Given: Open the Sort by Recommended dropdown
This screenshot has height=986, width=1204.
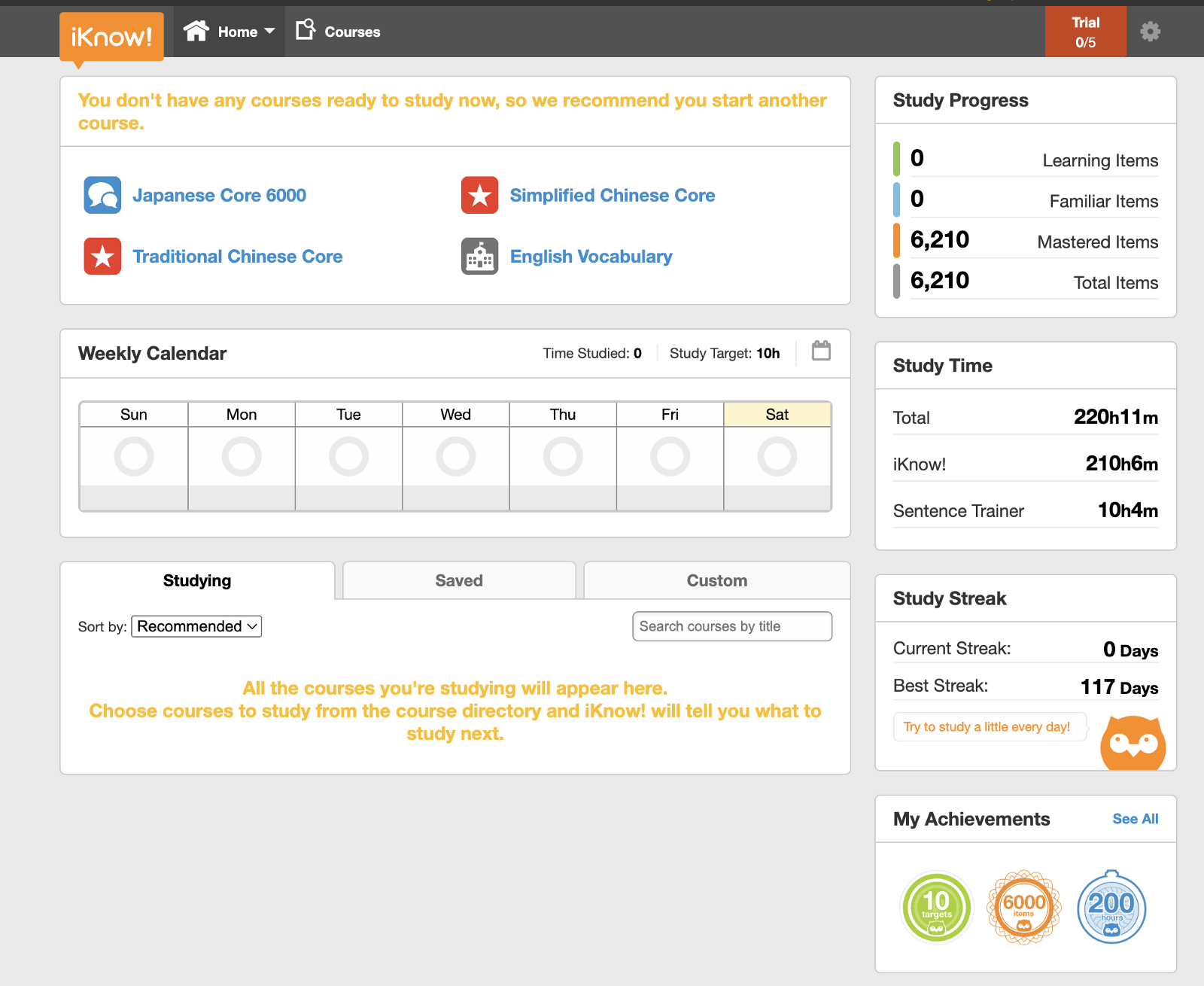Looking at the screenshot, I should click(x=196, y=626).
